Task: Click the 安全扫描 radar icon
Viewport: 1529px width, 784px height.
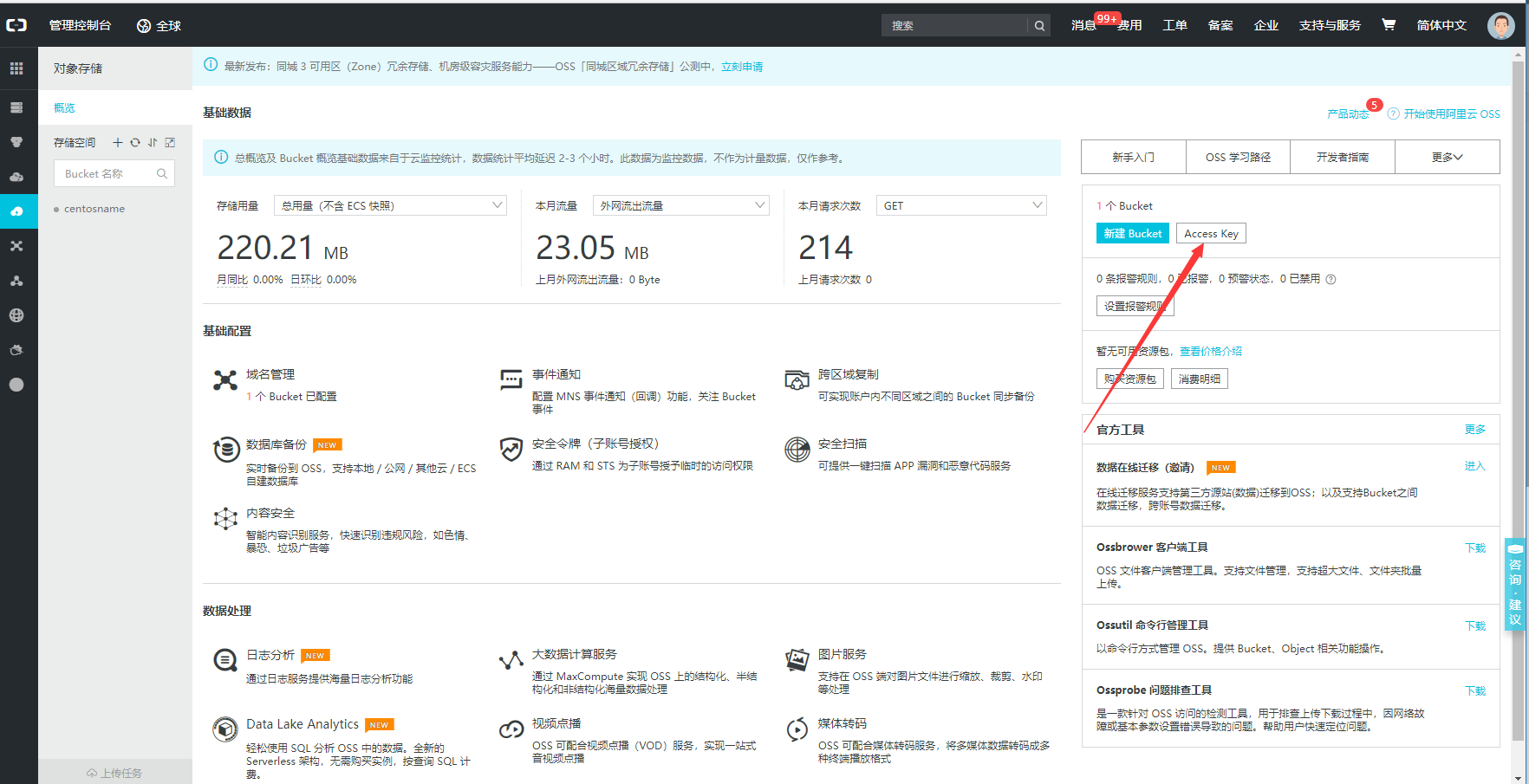Action: click(x=797, y=449)
